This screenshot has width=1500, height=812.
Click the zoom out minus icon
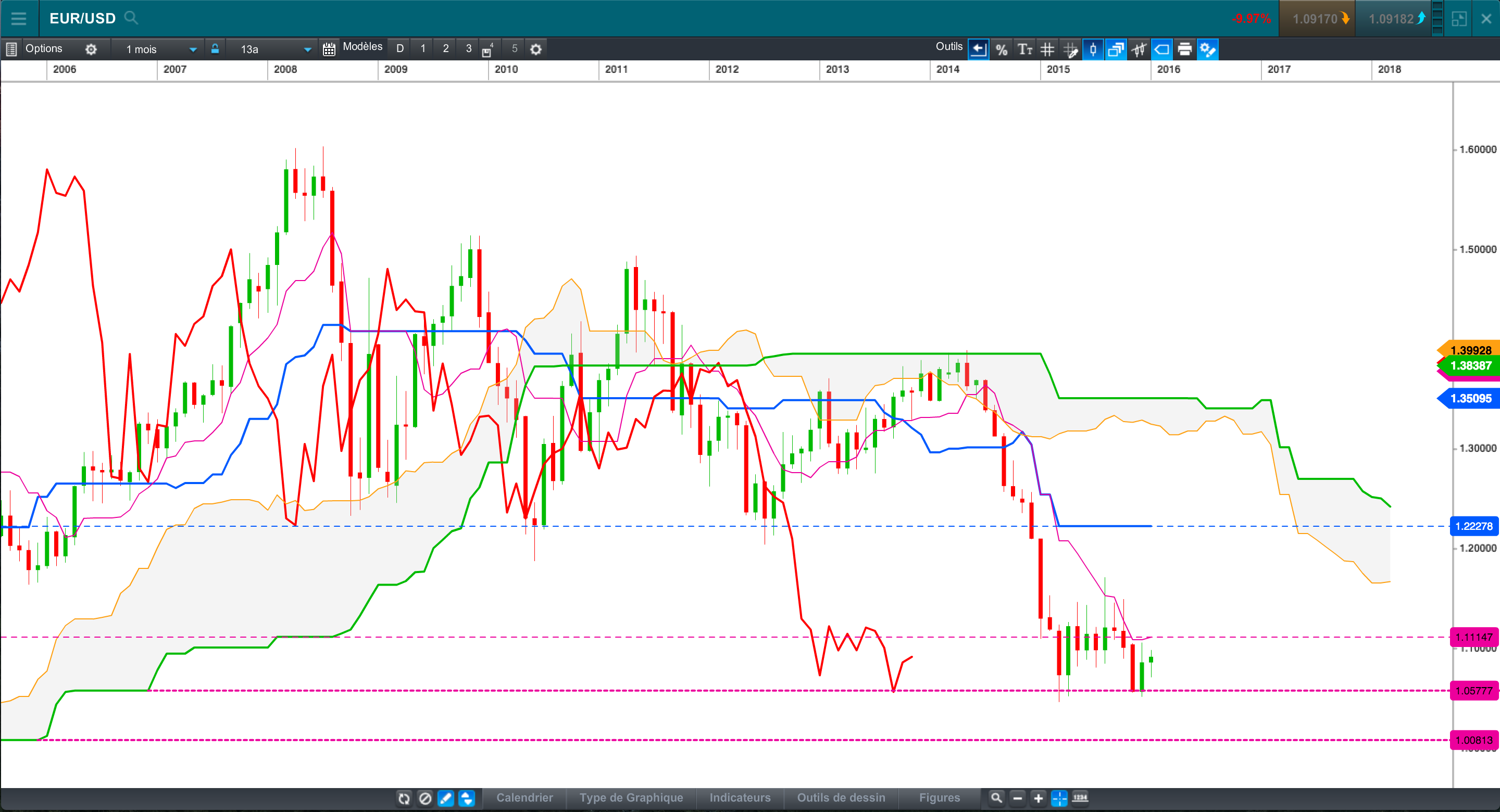(x=1017, y=798)
